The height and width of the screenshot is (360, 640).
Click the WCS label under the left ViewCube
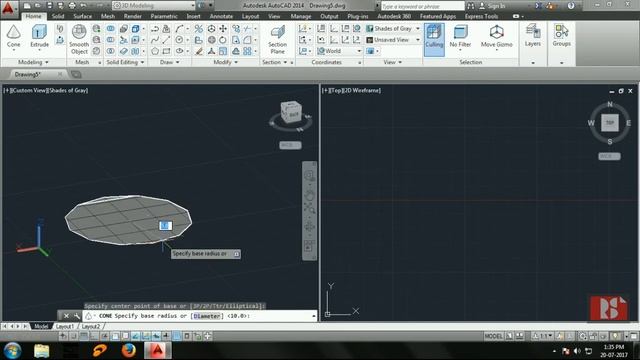291,145
